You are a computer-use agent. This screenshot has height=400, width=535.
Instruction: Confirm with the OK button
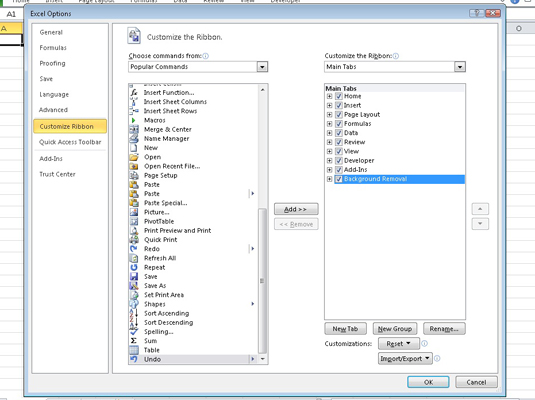(x=428, y=382)
